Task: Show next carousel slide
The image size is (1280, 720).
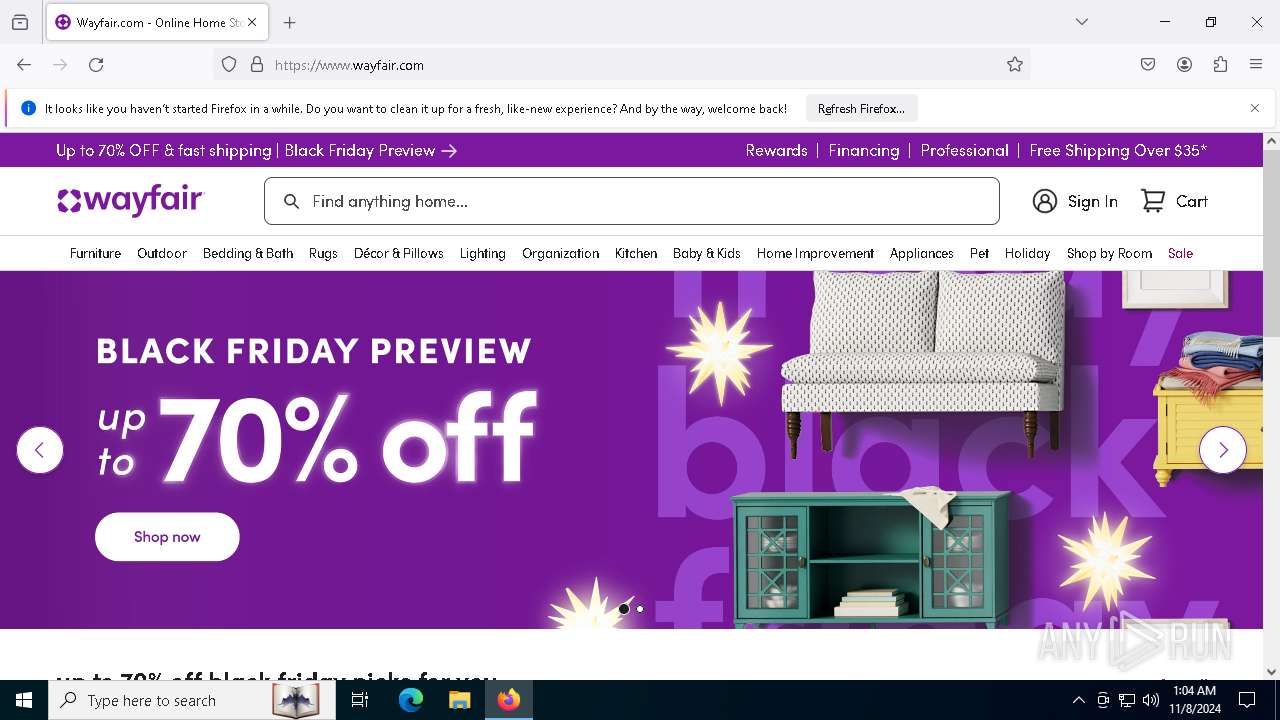Action: [1223, 450]
